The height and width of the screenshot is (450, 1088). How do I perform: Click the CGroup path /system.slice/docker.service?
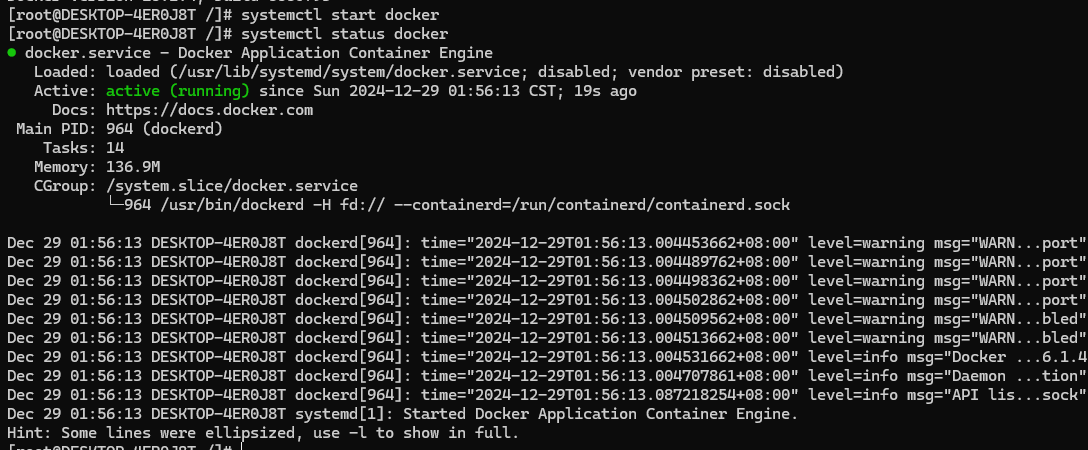(231, 186)
